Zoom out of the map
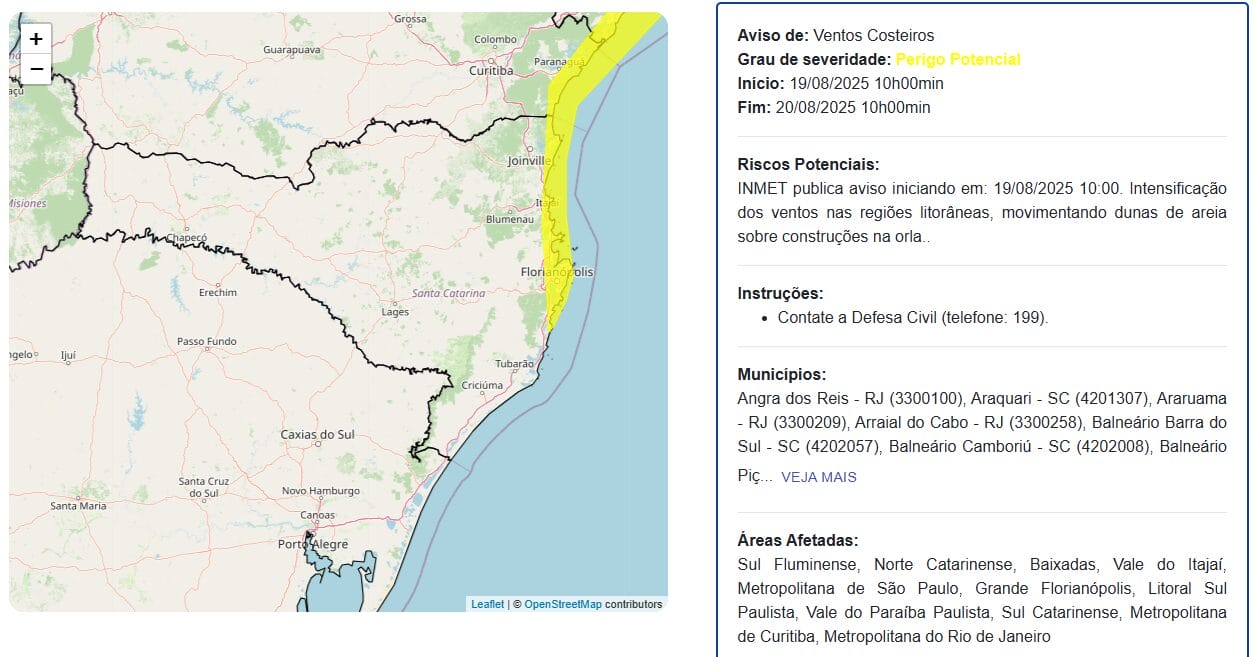The width and height of the screenshot is (1253, 657). click(x=36, y=69)
